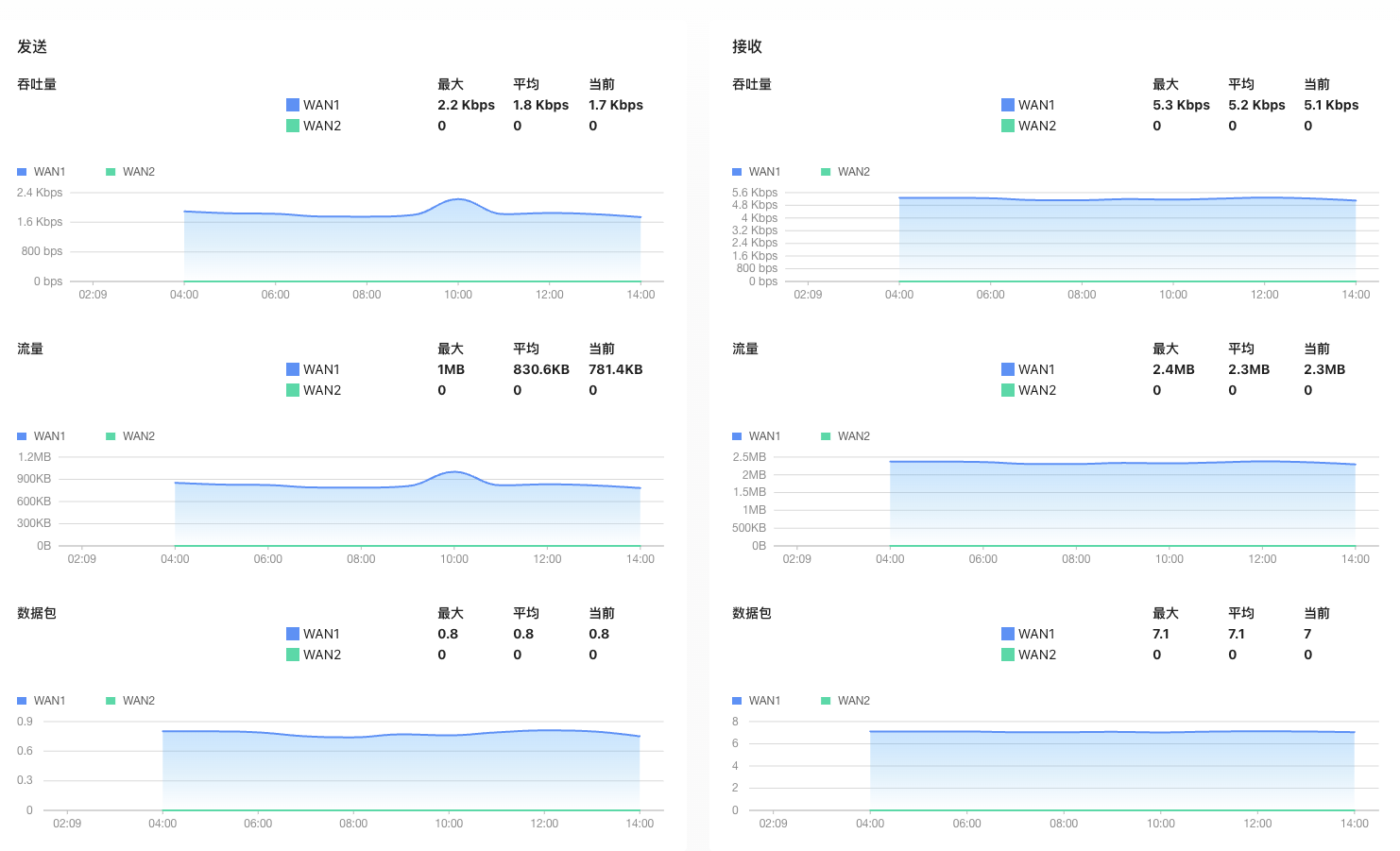Click the 流量 title under 发送
The image size is (1400, 851).
[x=30, y=349]
